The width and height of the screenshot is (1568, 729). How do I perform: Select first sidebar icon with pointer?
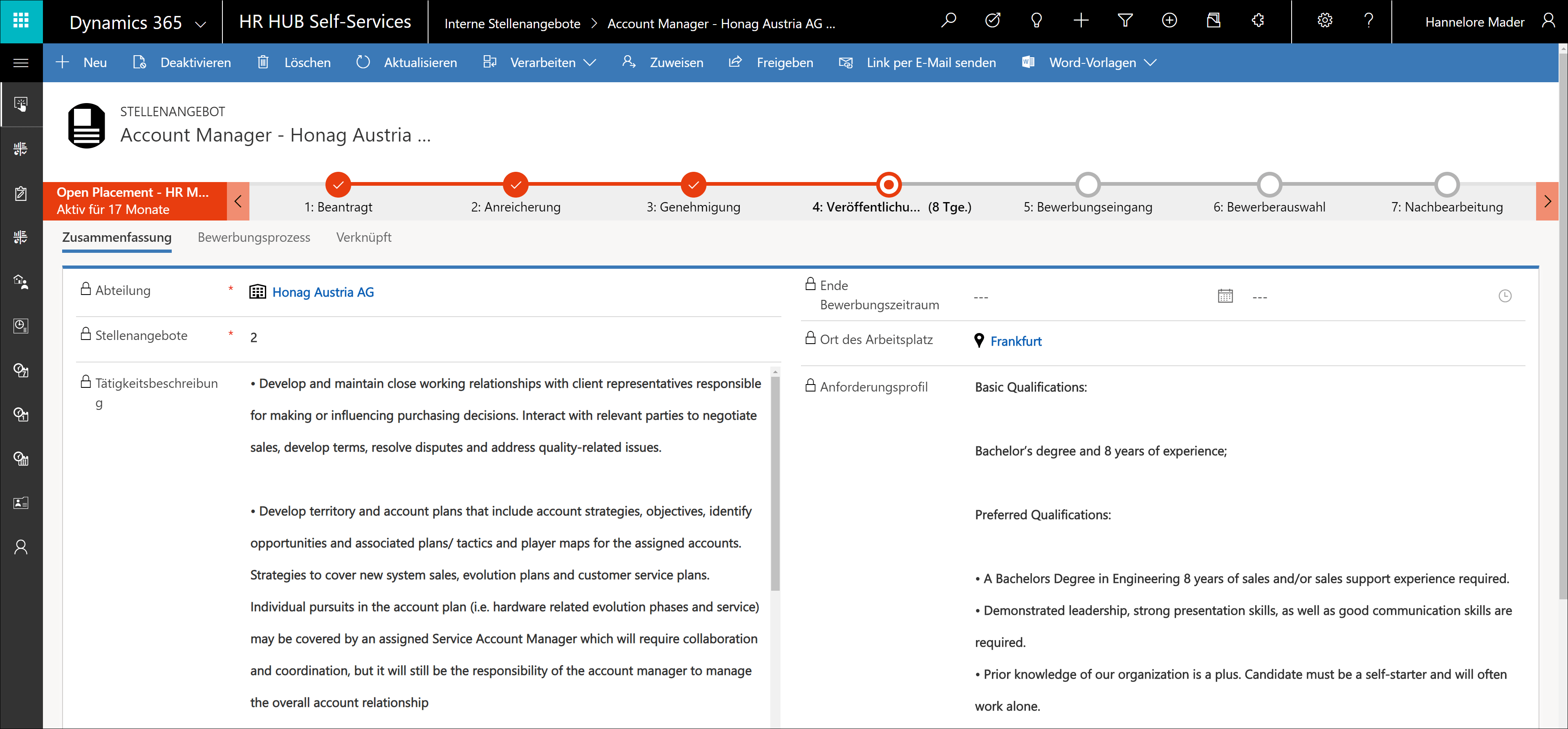click(21, 104)
